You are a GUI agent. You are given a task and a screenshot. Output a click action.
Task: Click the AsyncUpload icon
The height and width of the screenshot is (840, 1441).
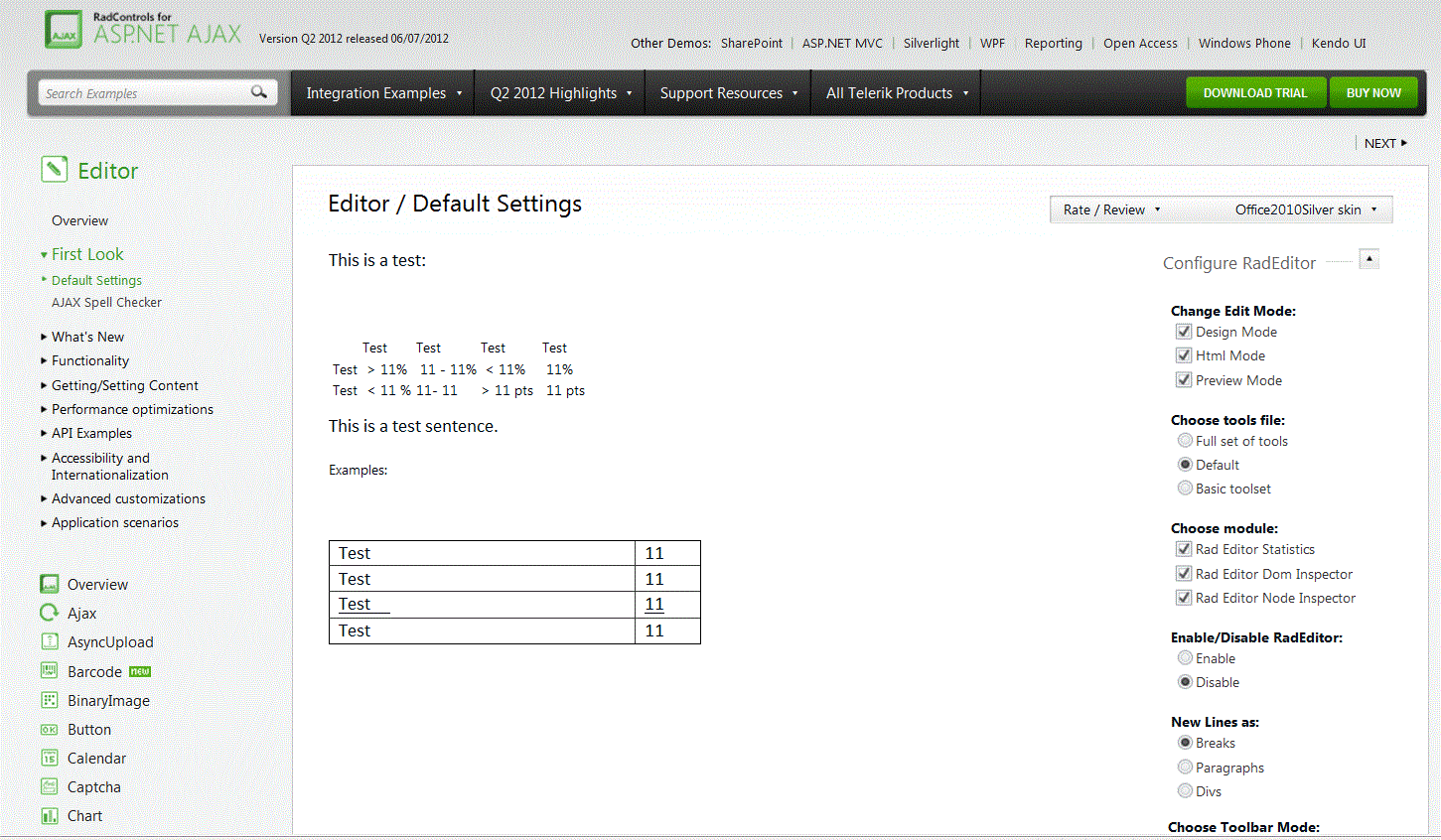point(50,641)
